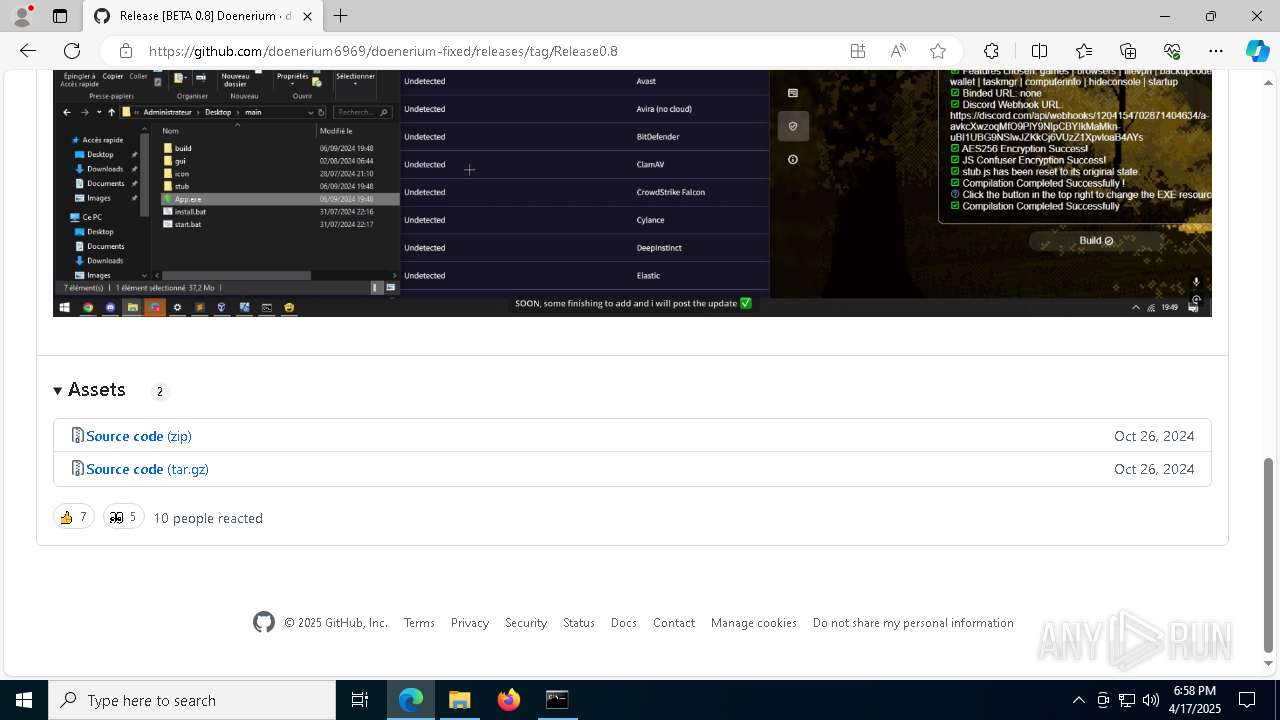Open Task View on taskbar
The width and height of the screenshot is (1280, 720).
click(360, 700)
